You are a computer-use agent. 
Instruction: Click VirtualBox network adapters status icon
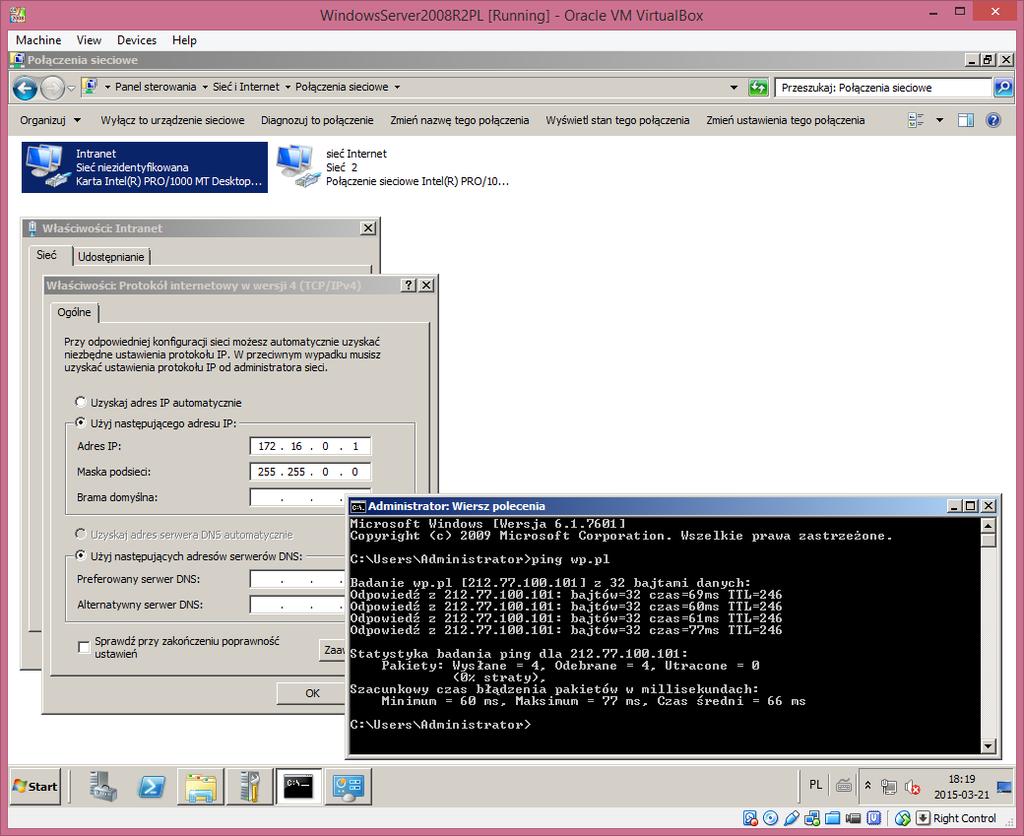coord(812,818)
